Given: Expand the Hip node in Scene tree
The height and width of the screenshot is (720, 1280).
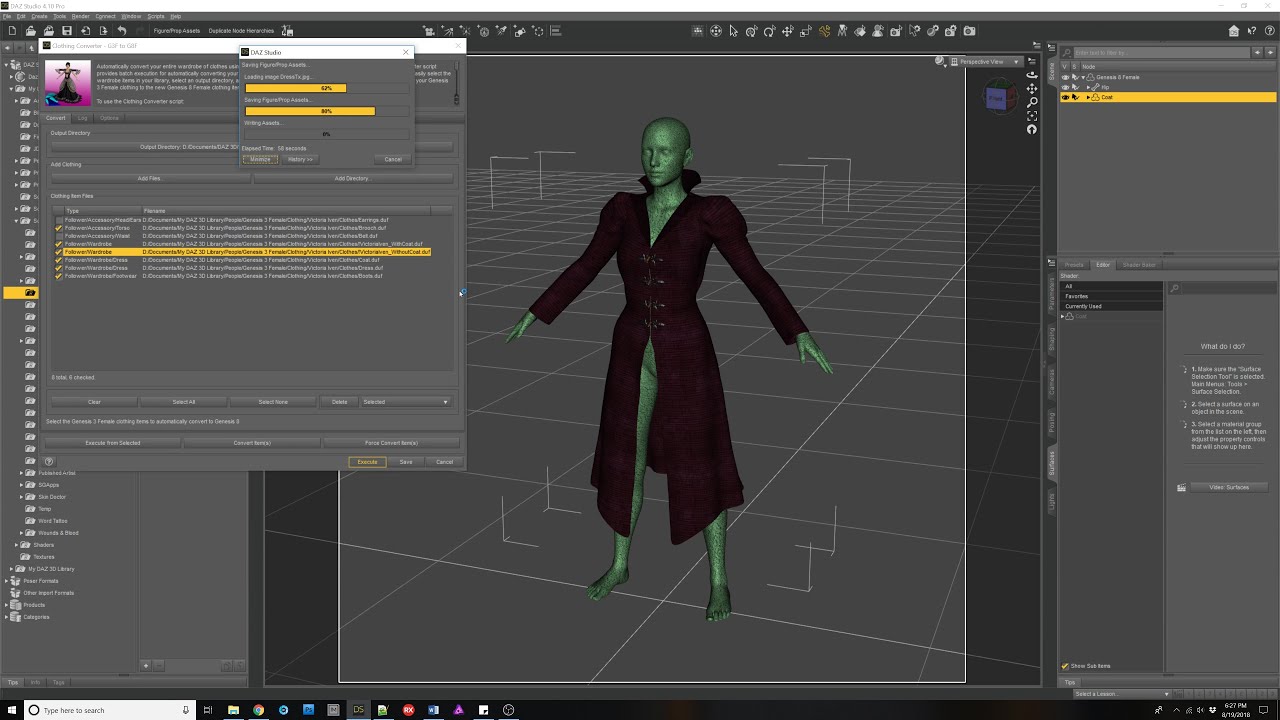Looking at the screenshot, I should 1089,87.
